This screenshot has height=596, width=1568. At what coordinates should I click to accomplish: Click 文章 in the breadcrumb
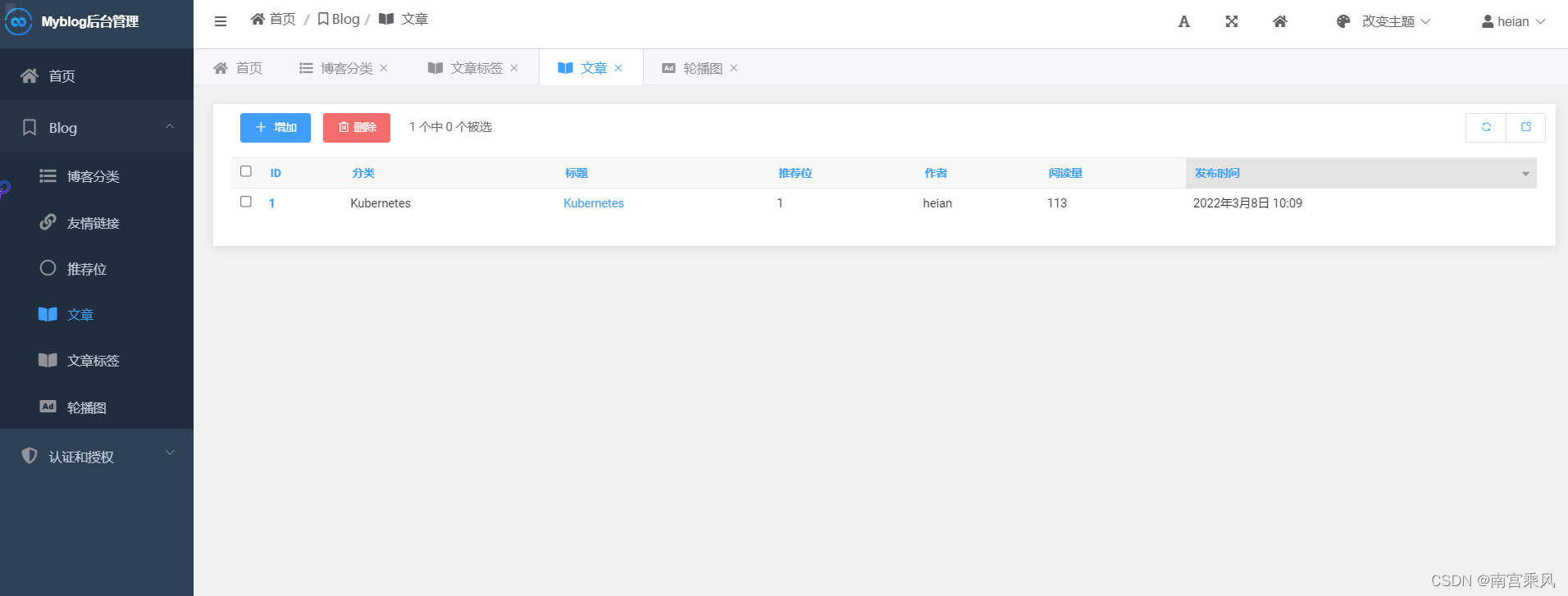pos(403,19)
